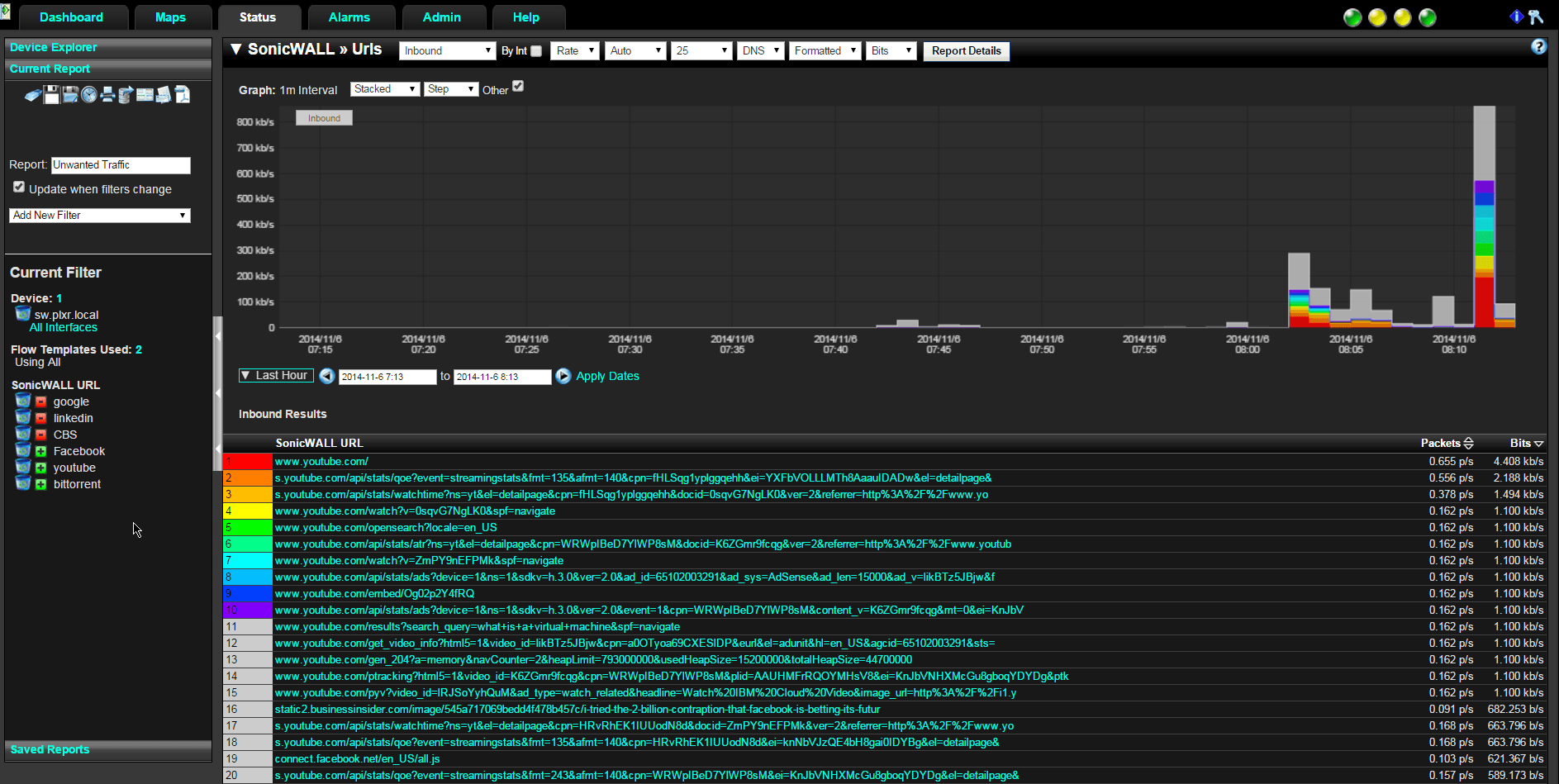Toggle the green include button for bittorrent
Viewport: 1559px width, 784px height.
(40, 484)
